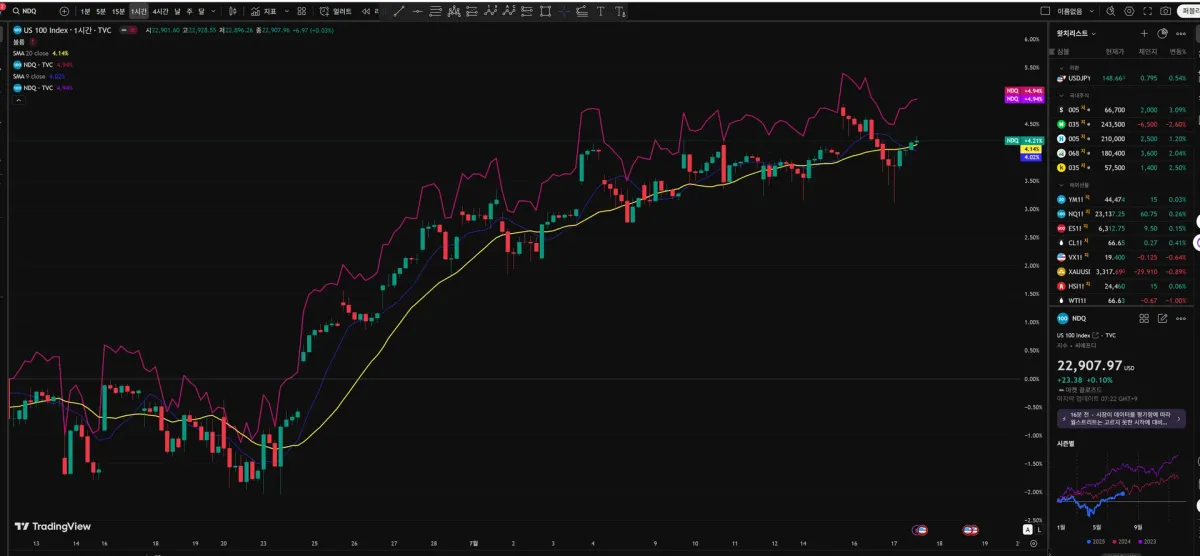Image resolution: width=1200 pixels, height=556 pixels.
Task: Toggle the 2025 seasonal series
Action: point(1096,542)
